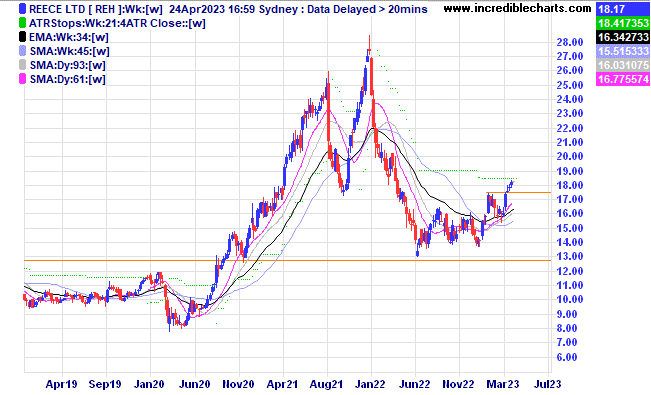Viewport: 651px width, 395px height.
Task: Click the latest blue candle near 18.00
Action: [x=513, y=183]
